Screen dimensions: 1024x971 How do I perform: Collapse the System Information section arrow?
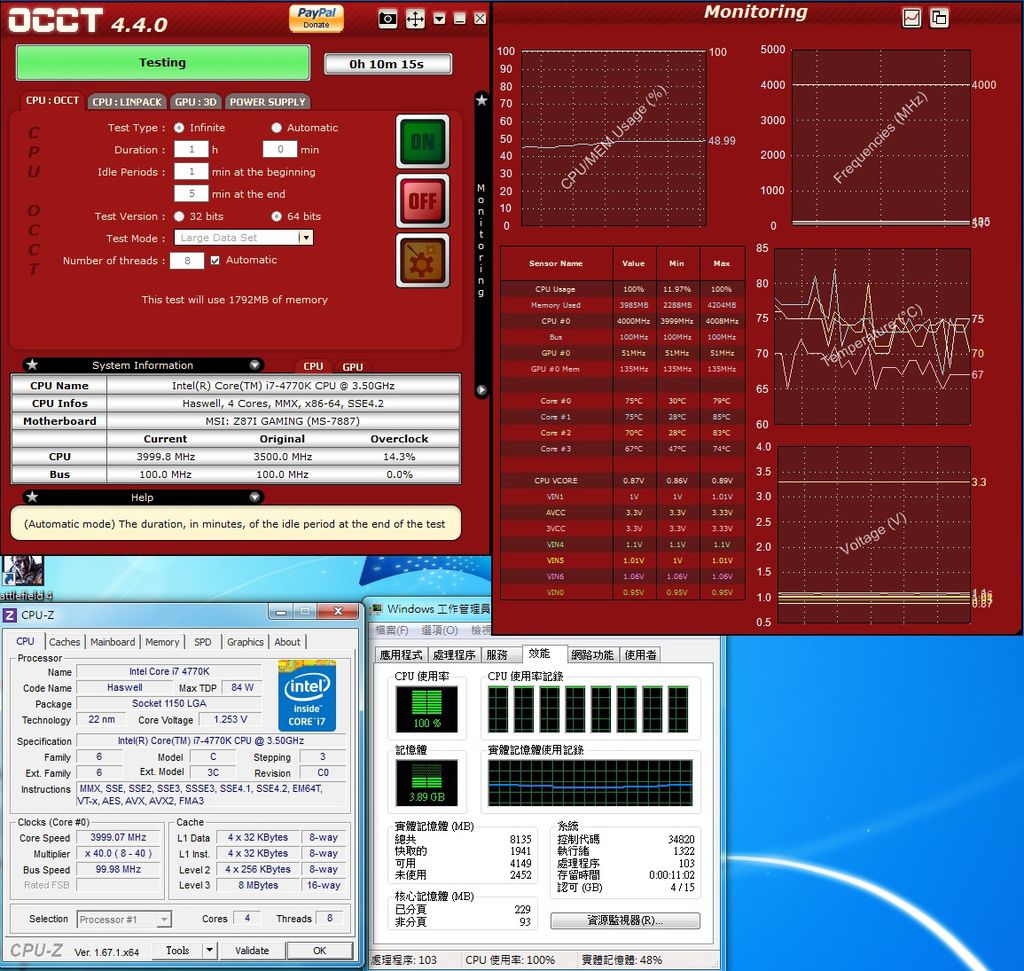[255, 365]
